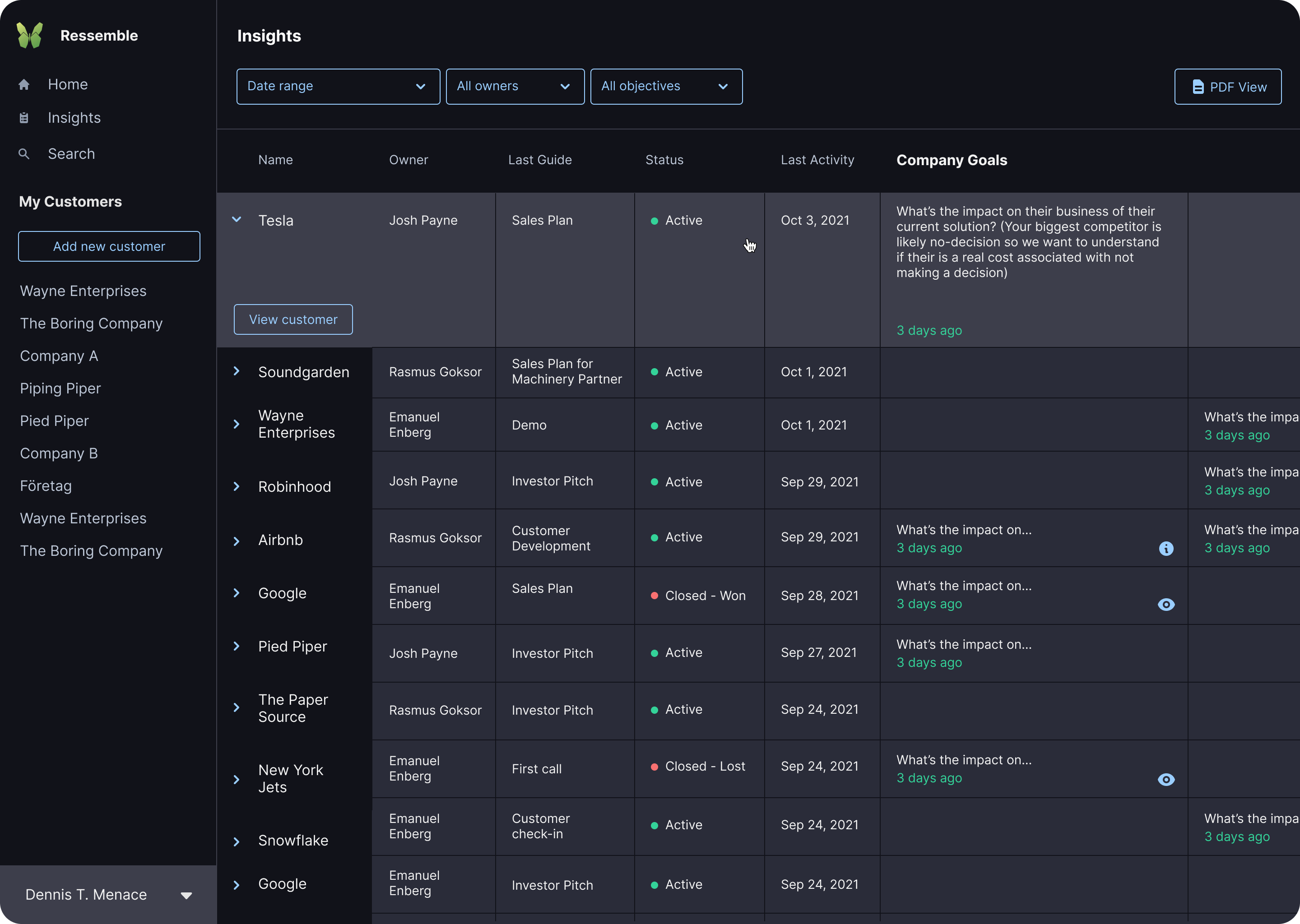Toggle the eye icon in Google Closed-Won row
Image resolution: width=1300 pixels, height=924 pixels.
[1166, 604]
